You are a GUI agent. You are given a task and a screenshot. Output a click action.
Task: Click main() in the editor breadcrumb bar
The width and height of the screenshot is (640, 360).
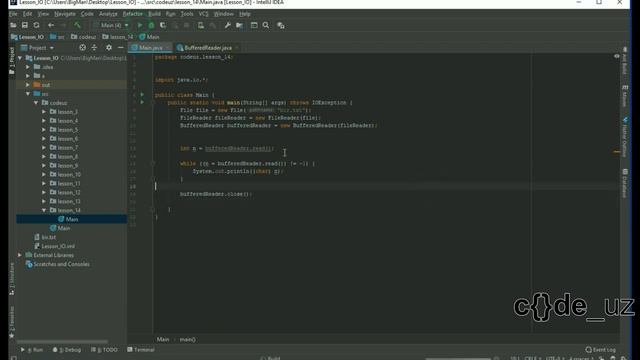tap(187, 339)
